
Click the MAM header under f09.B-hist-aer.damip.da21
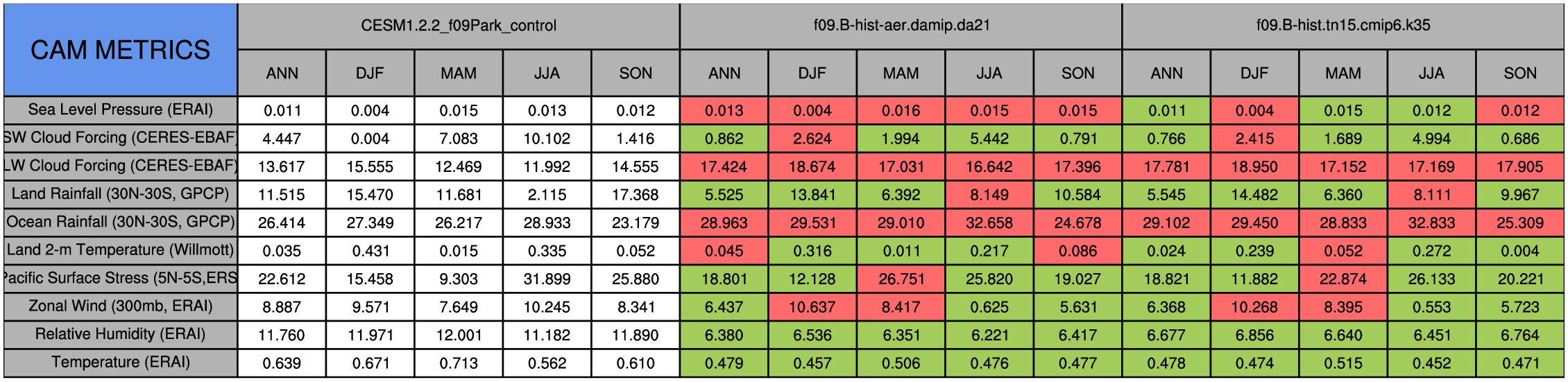tap(901, 73)
